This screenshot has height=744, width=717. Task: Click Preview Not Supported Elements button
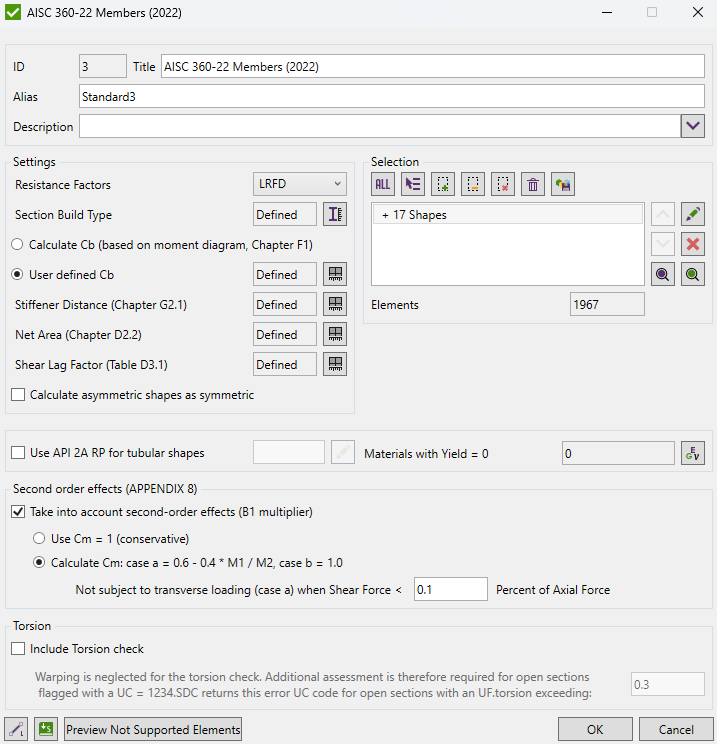153,730
